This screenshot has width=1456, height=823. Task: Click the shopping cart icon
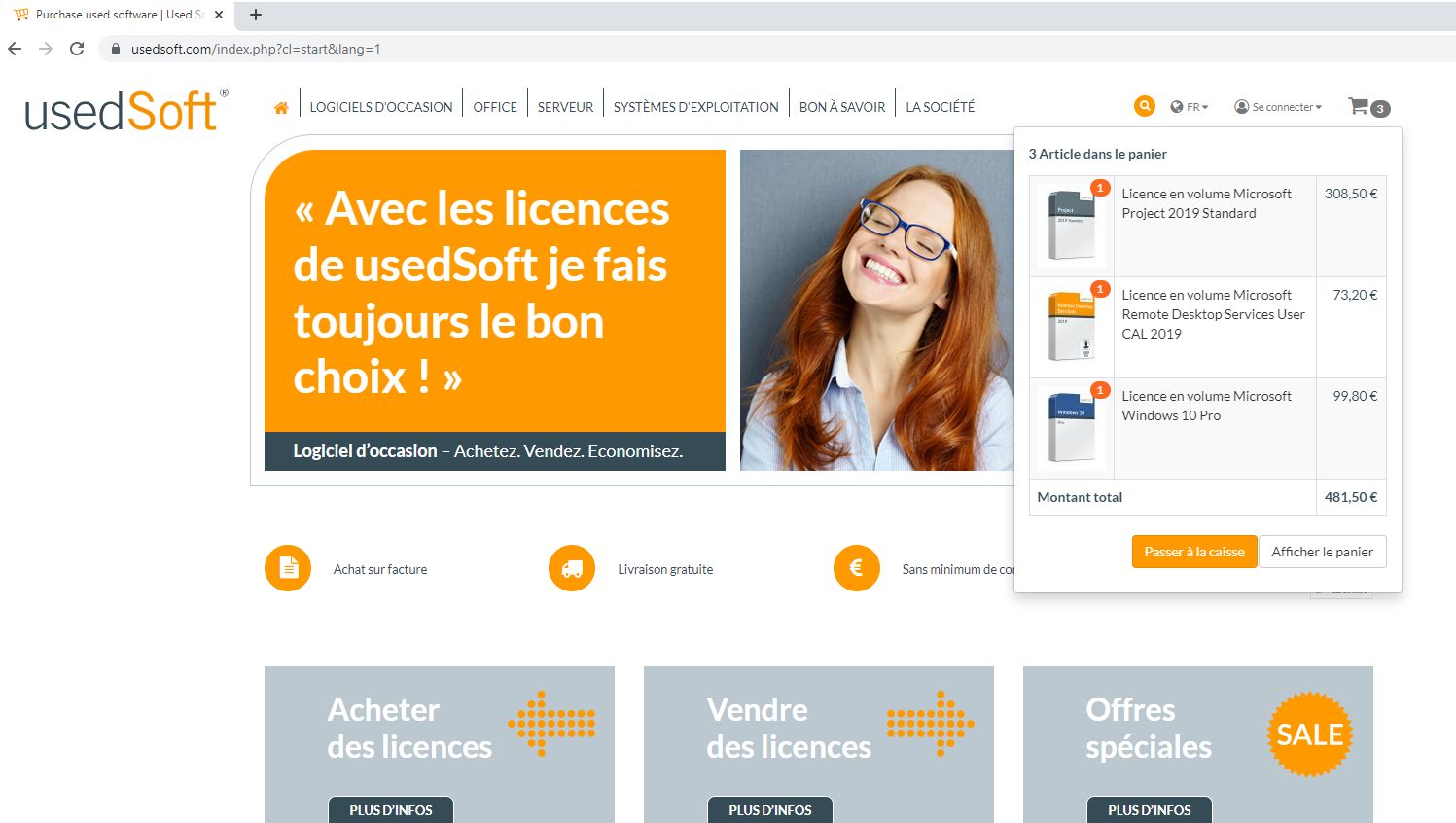pos(1359,106)
